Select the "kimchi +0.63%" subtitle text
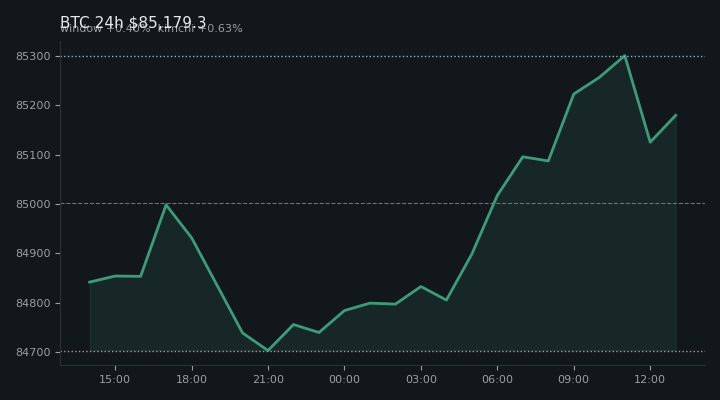This screenshot has width=720, height=400. (200, 28)
